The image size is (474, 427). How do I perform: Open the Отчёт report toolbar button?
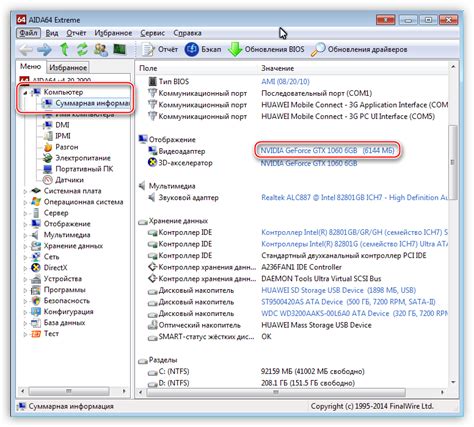(x=160, y=50)
